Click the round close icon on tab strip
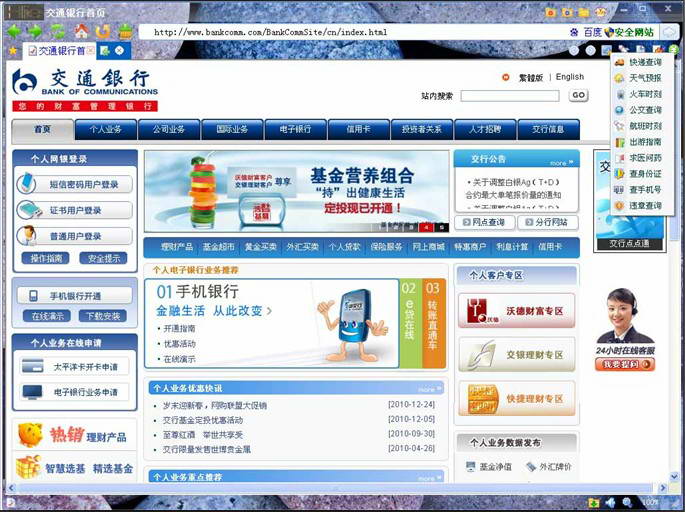Image resolution: width=685 pixels, height=512 pixels. (119, 51)
